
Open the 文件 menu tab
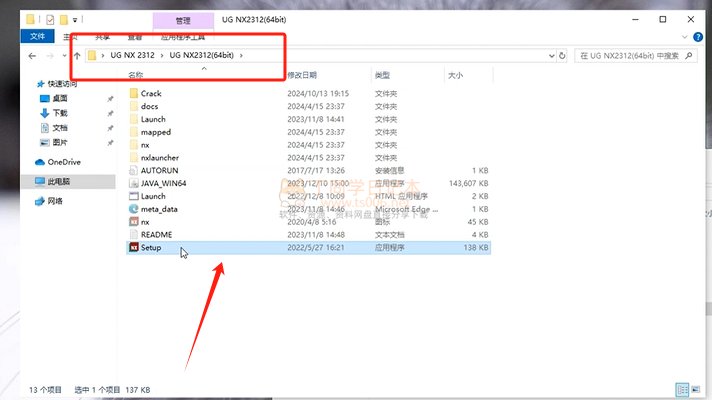[37, 36]
